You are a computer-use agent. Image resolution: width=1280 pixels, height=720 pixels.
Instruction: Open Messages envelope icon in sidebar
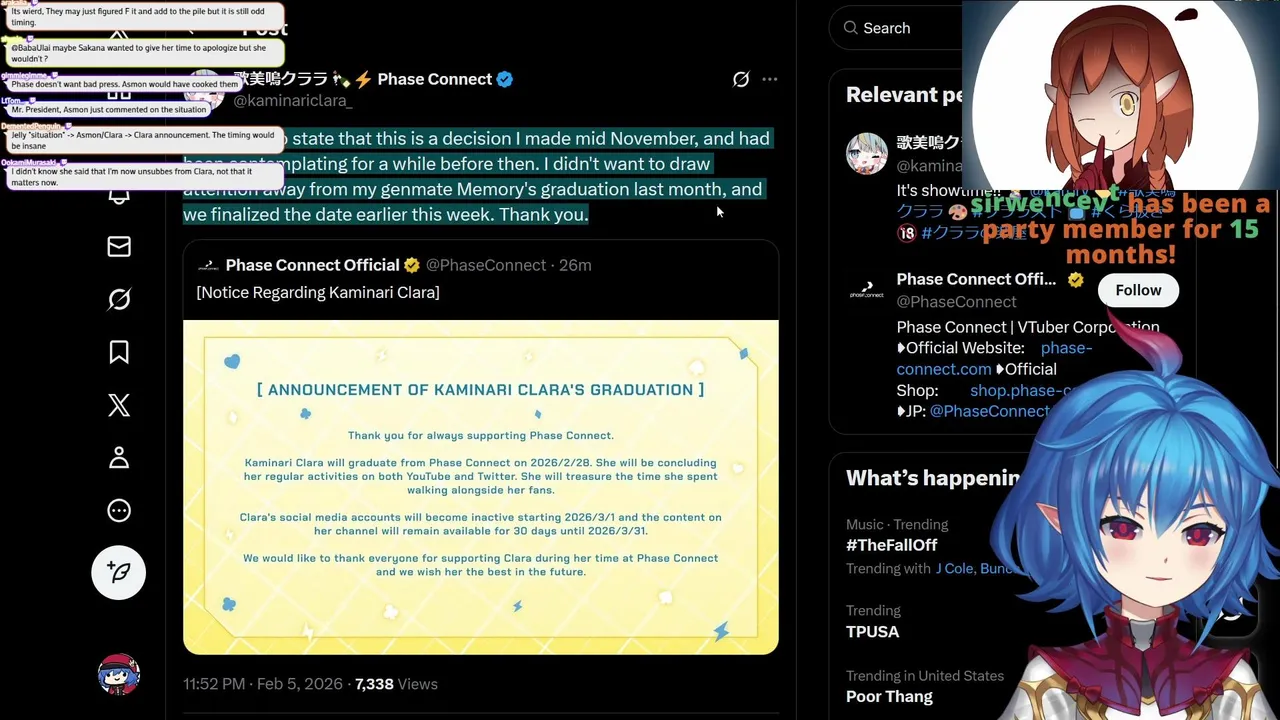click(119, 246)
